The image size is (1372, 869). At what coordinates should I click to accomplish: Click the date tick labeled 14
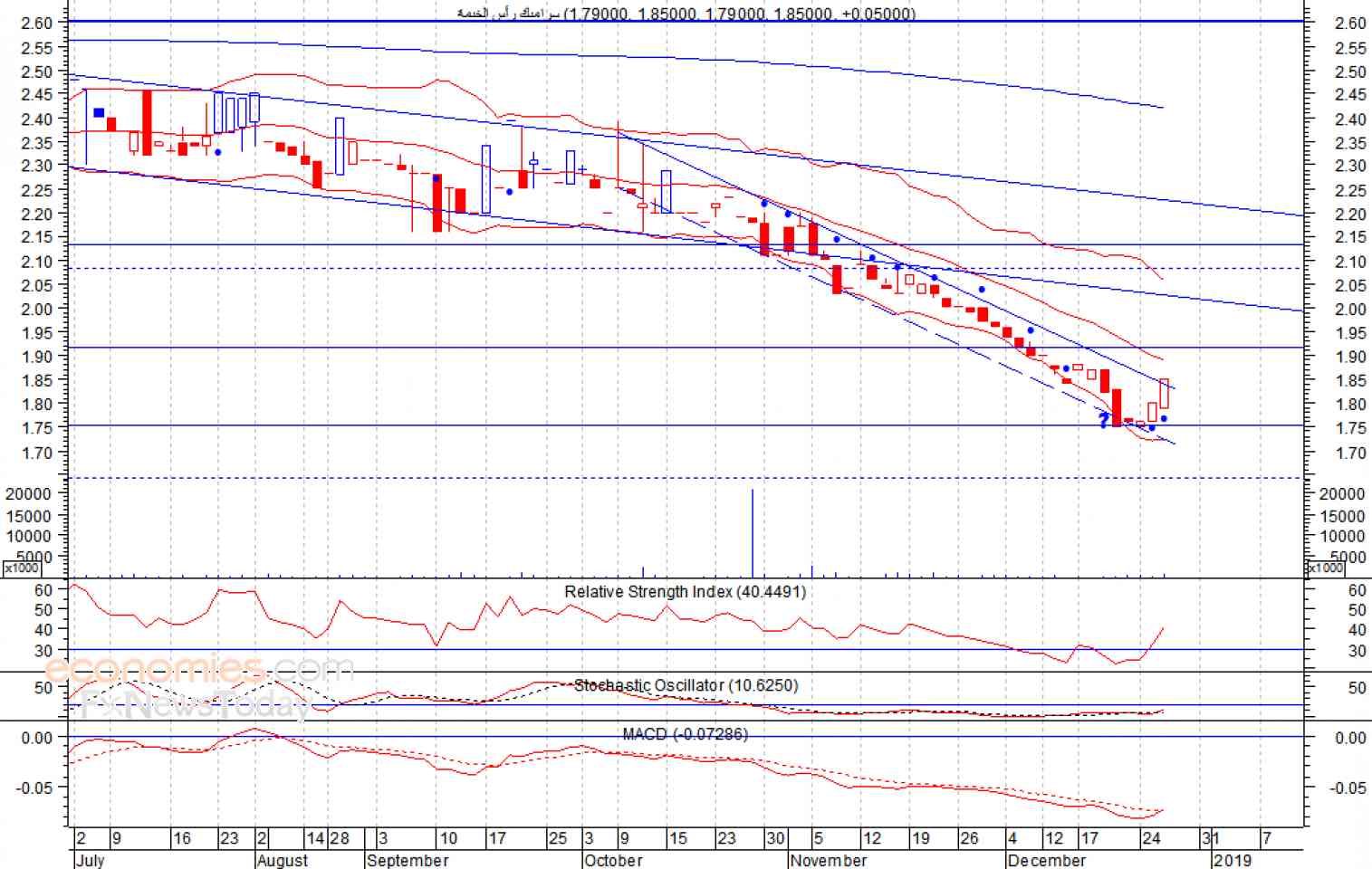click(x=315, y=838)
